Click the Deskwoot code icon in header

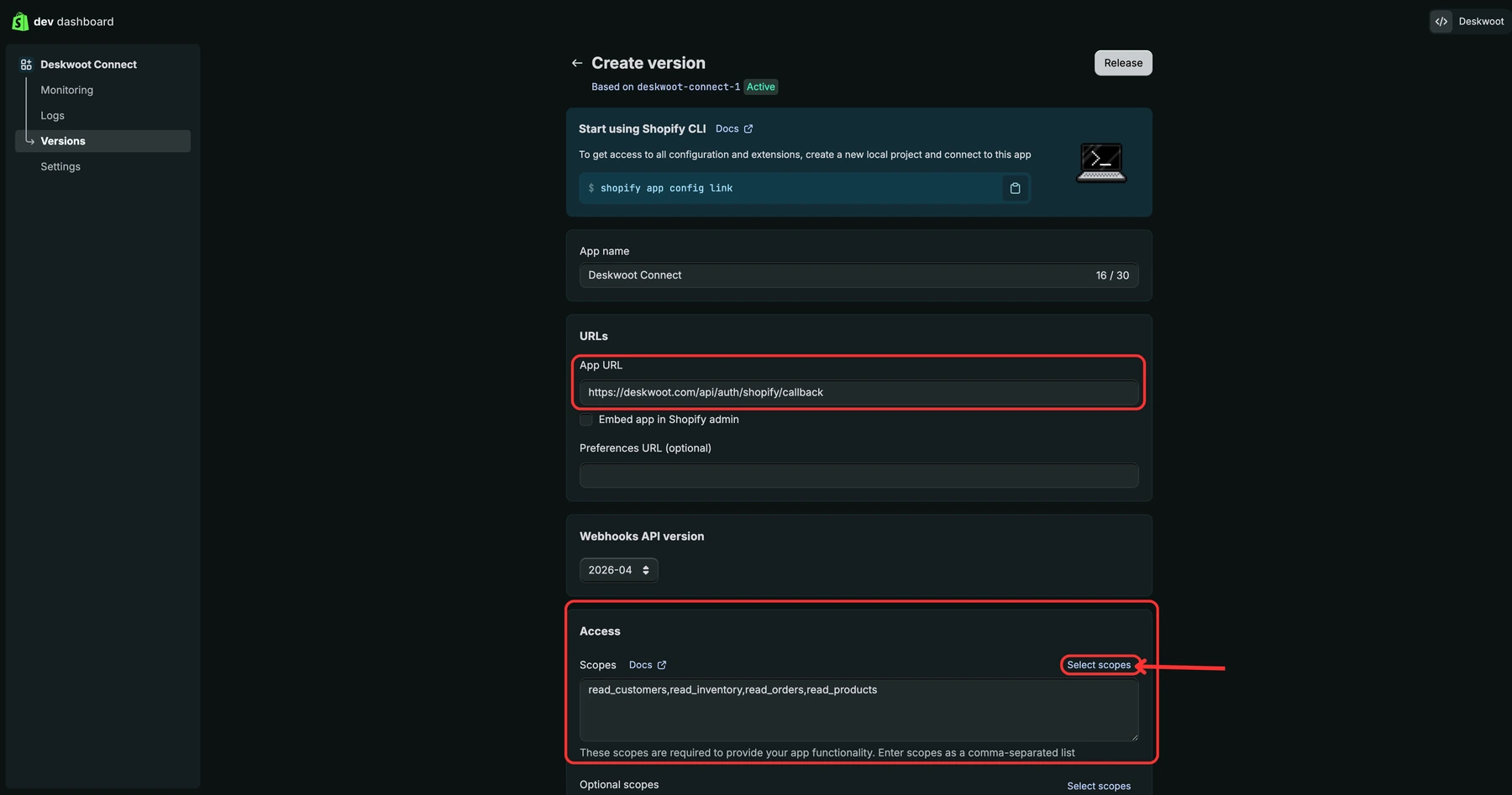coord(1441,22)
